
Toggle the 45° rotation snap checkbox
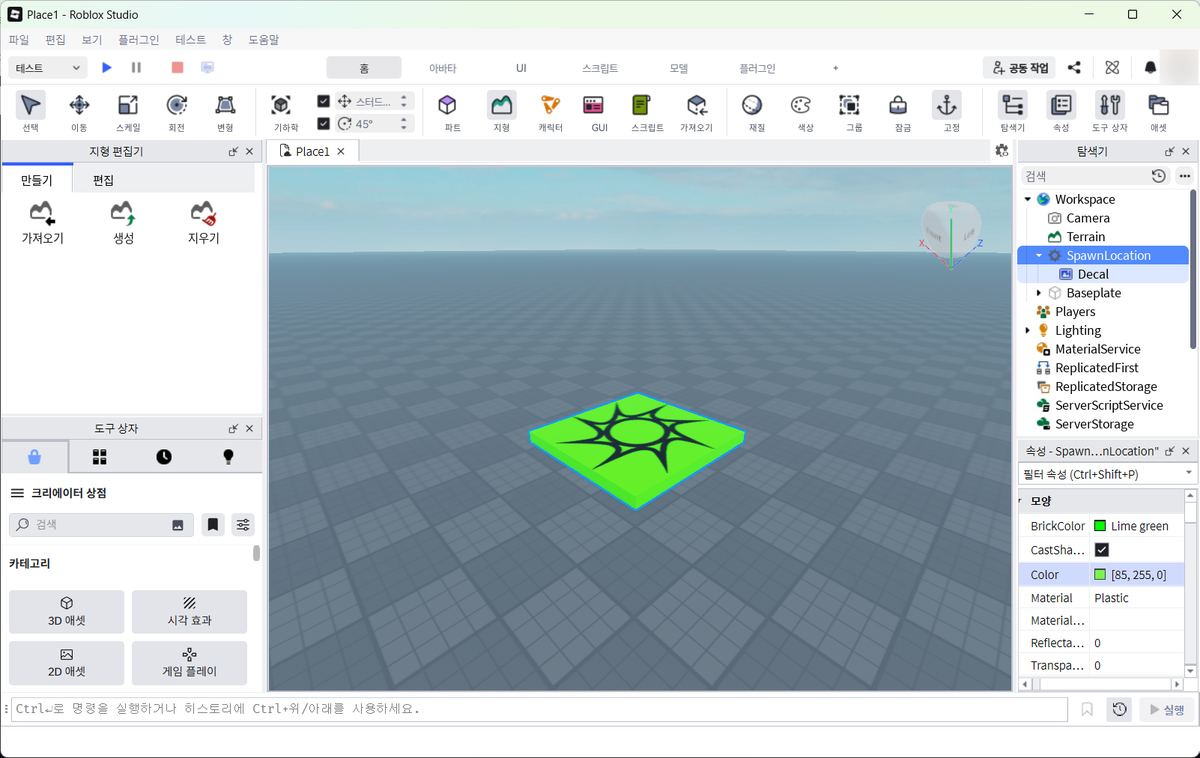323,124
